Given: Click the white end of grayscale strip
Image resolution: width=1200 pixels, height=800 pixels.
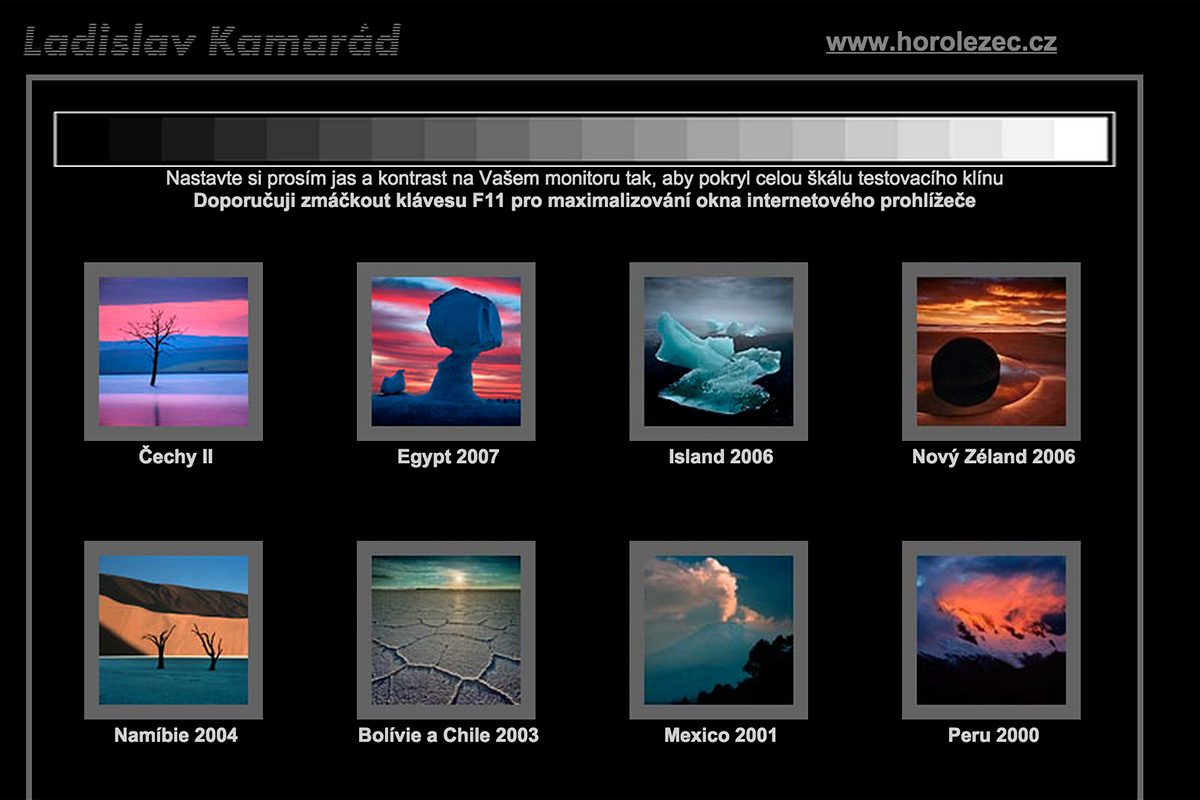Looking at the screenshot, I should pyautogui.click(x=1080, y=139).
